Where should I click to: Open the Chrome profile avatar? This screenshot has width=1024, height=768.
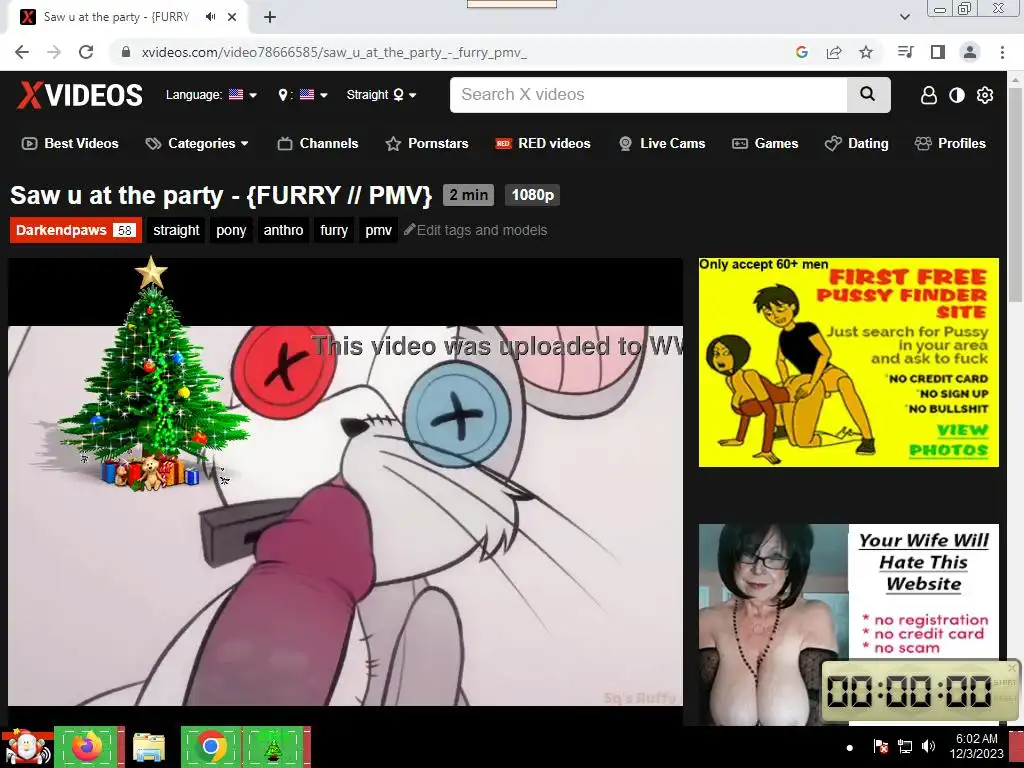click(x=970, y=52)
